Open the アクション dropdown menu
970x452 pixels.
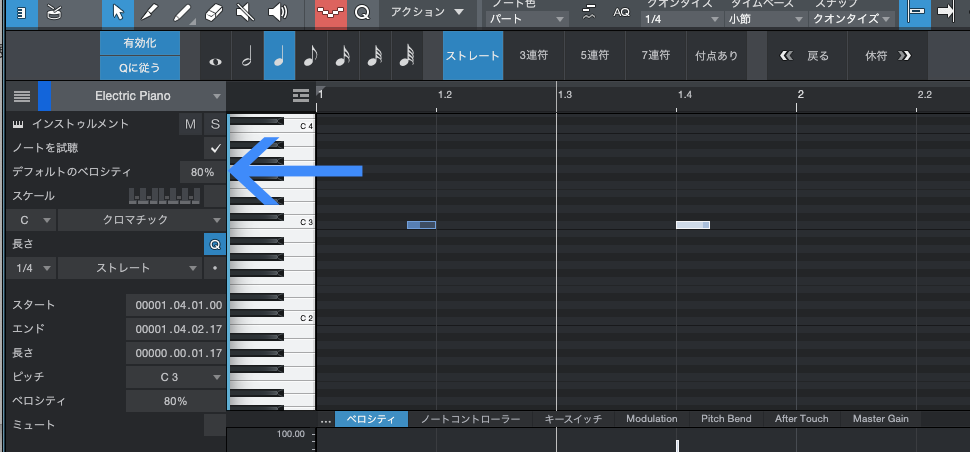pos(427,13)
